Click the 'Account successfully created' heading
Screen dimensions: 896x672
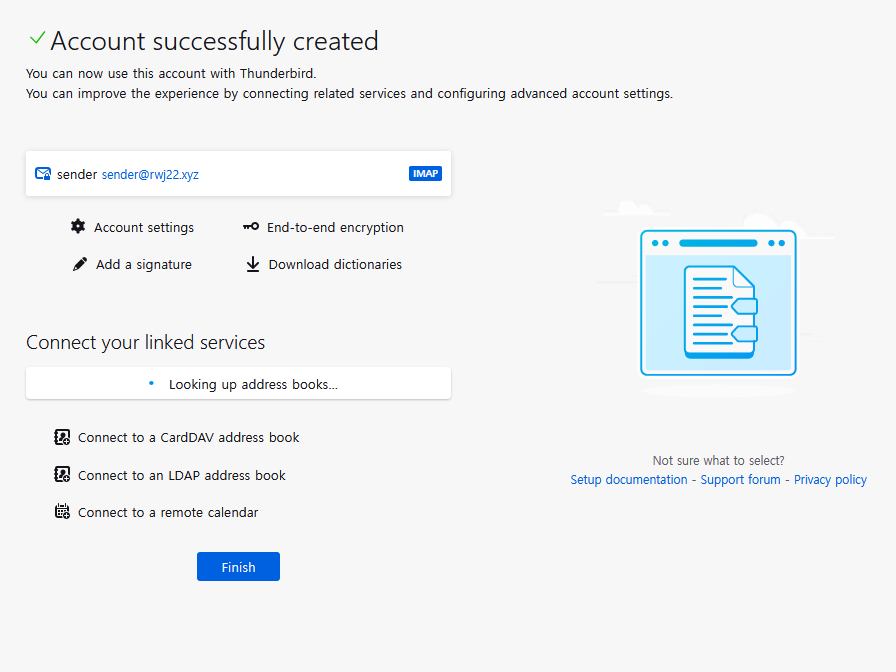(214, 41)
